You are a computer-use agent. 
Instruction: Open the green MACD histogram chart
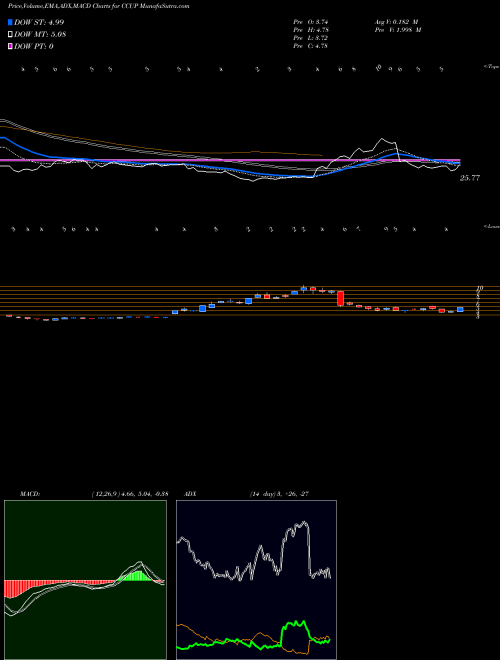[85, 580]
